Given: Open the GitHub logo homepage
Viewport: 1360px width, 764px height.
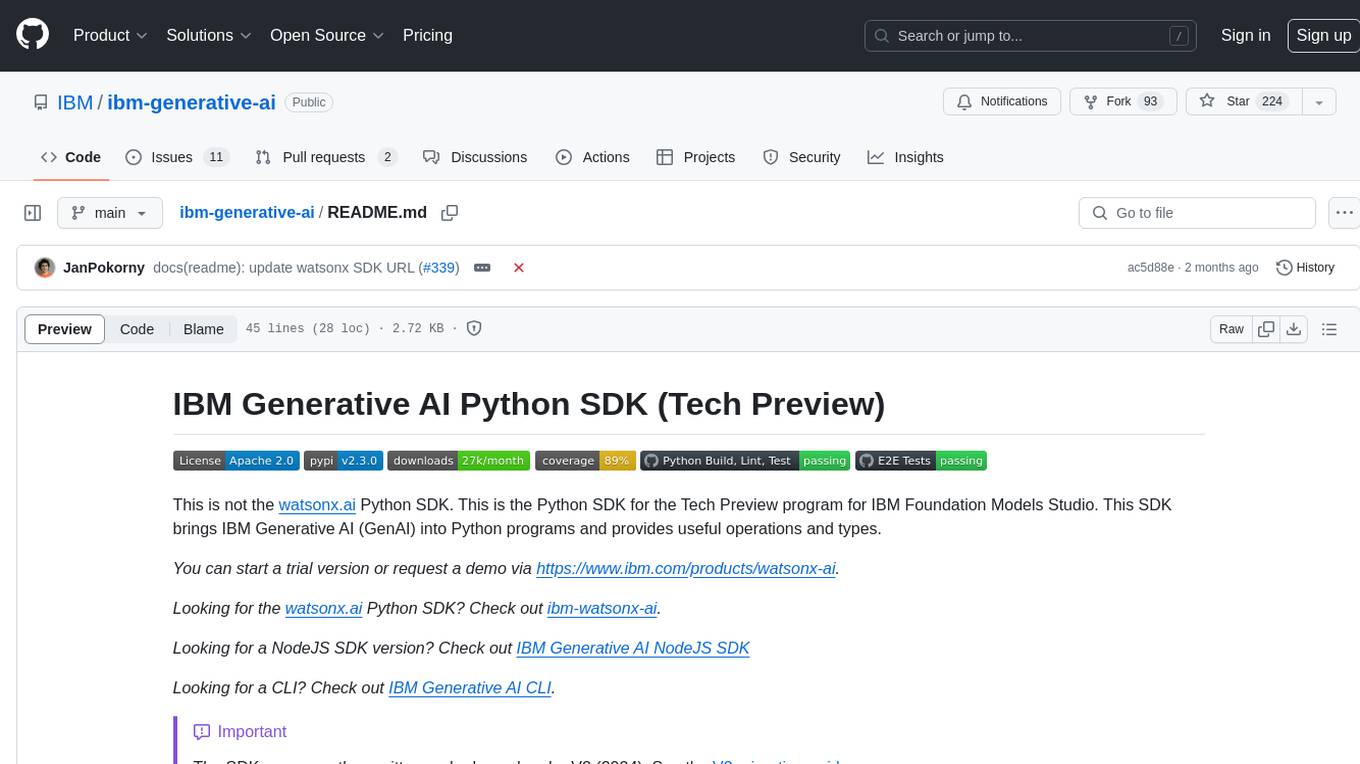Looking at the screenshot, I should coord(32,35).
